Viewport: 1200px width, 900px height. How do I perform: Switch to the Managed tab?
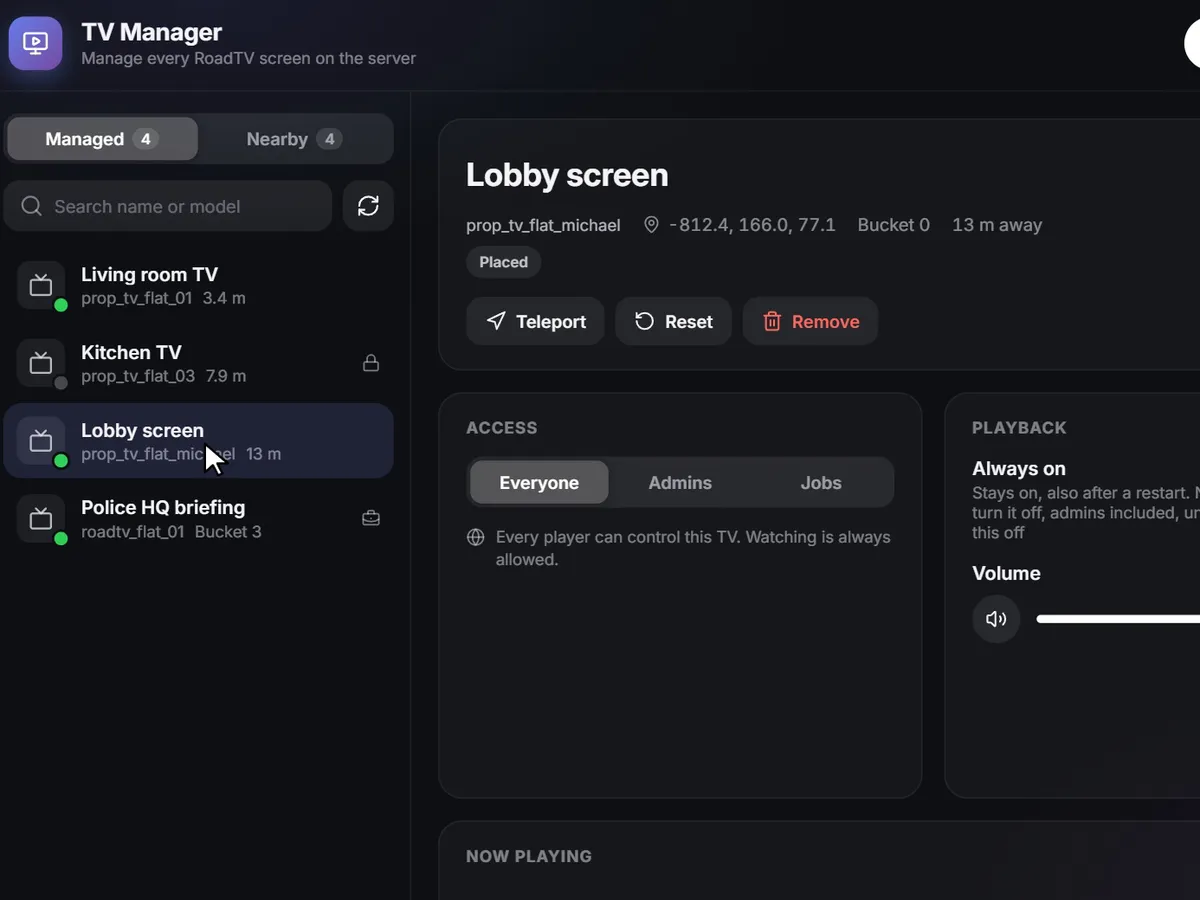tap(102, 139)
